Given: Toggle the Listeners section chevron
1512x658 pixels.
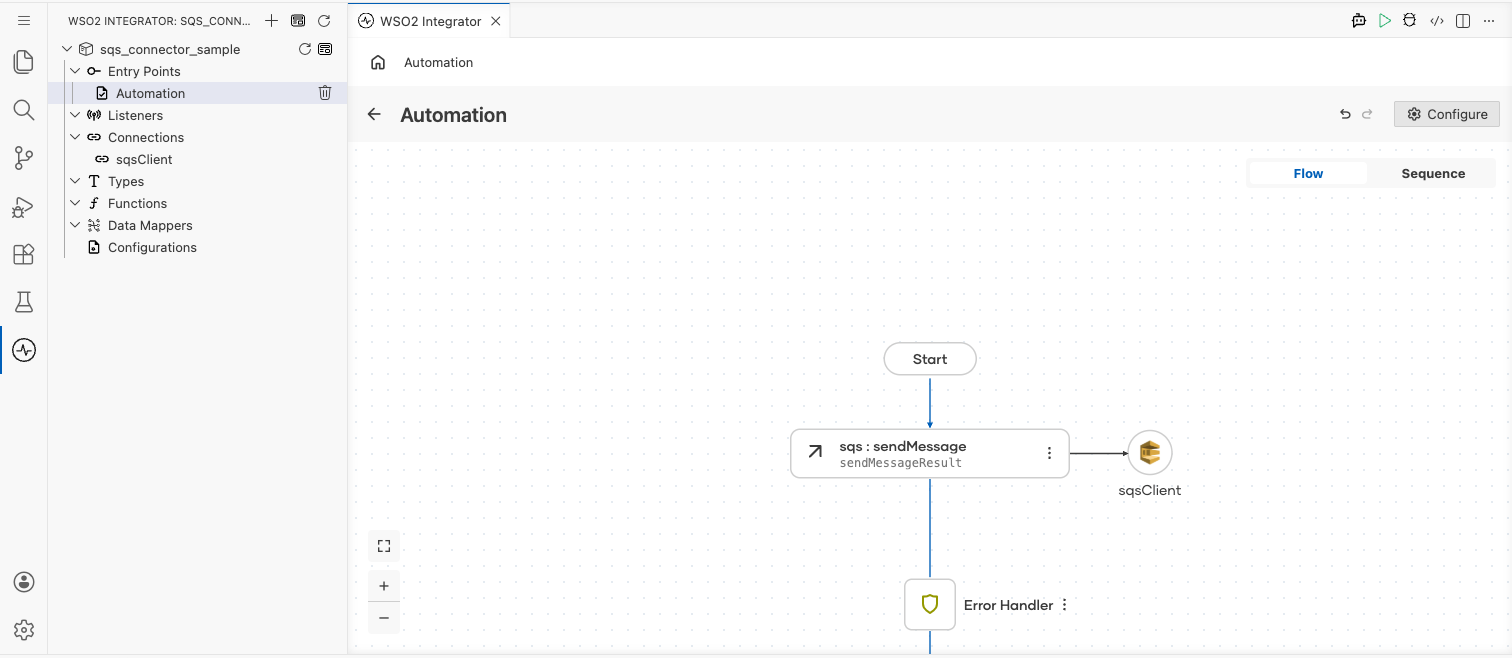Looking at the screenshot, I should (75, 115).
